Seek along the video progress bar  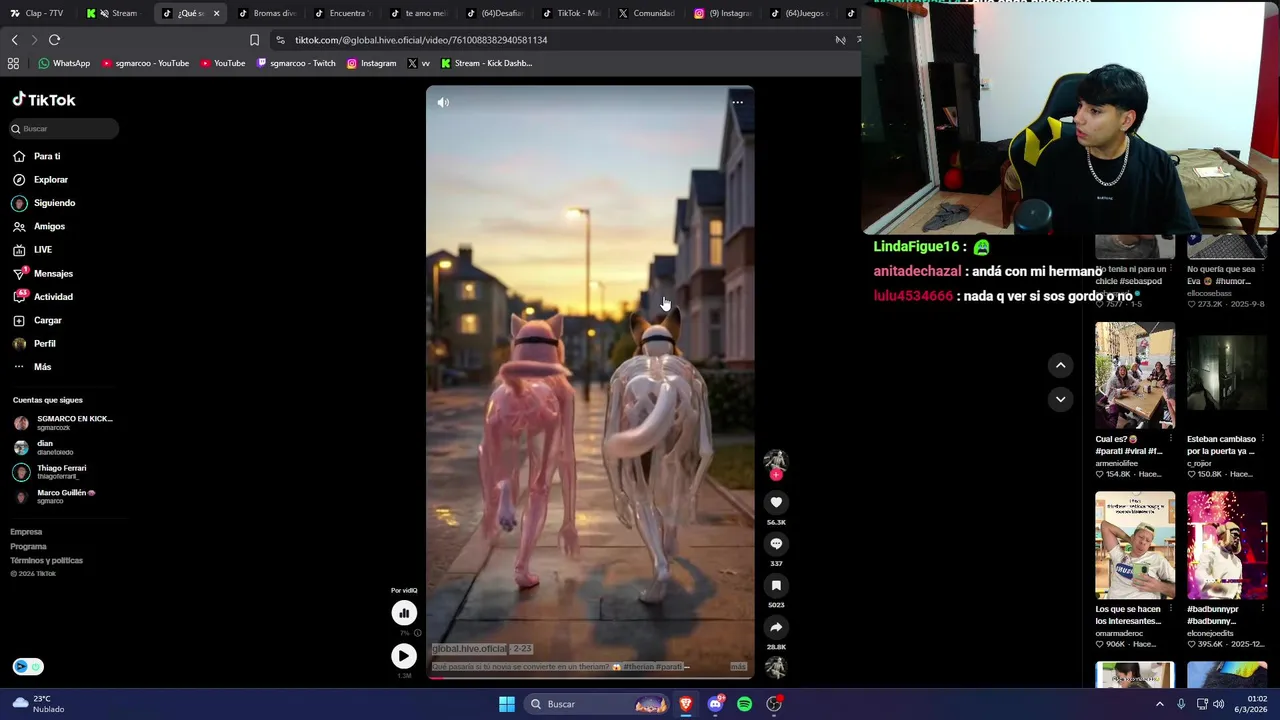590,678
